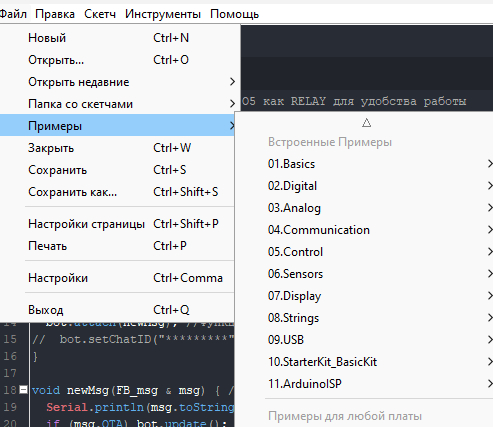Select the highlighted Примеры entry
This screenshot has width=493, height=427.
[x=117, y=125]
